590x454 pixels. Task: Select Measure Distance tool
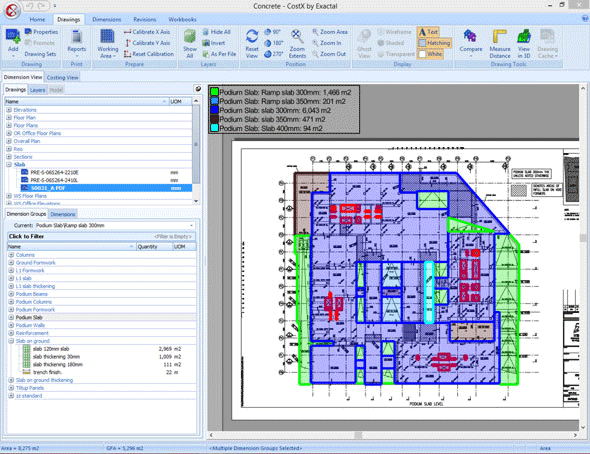click(500, 44)
